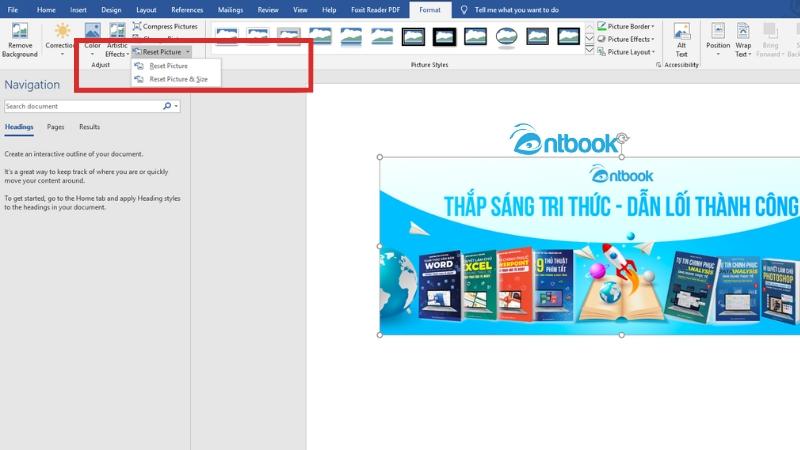800x450 pixels.
Task: Choose Reset Picture in the dropdown menu
Action: [x=176, y=66]
